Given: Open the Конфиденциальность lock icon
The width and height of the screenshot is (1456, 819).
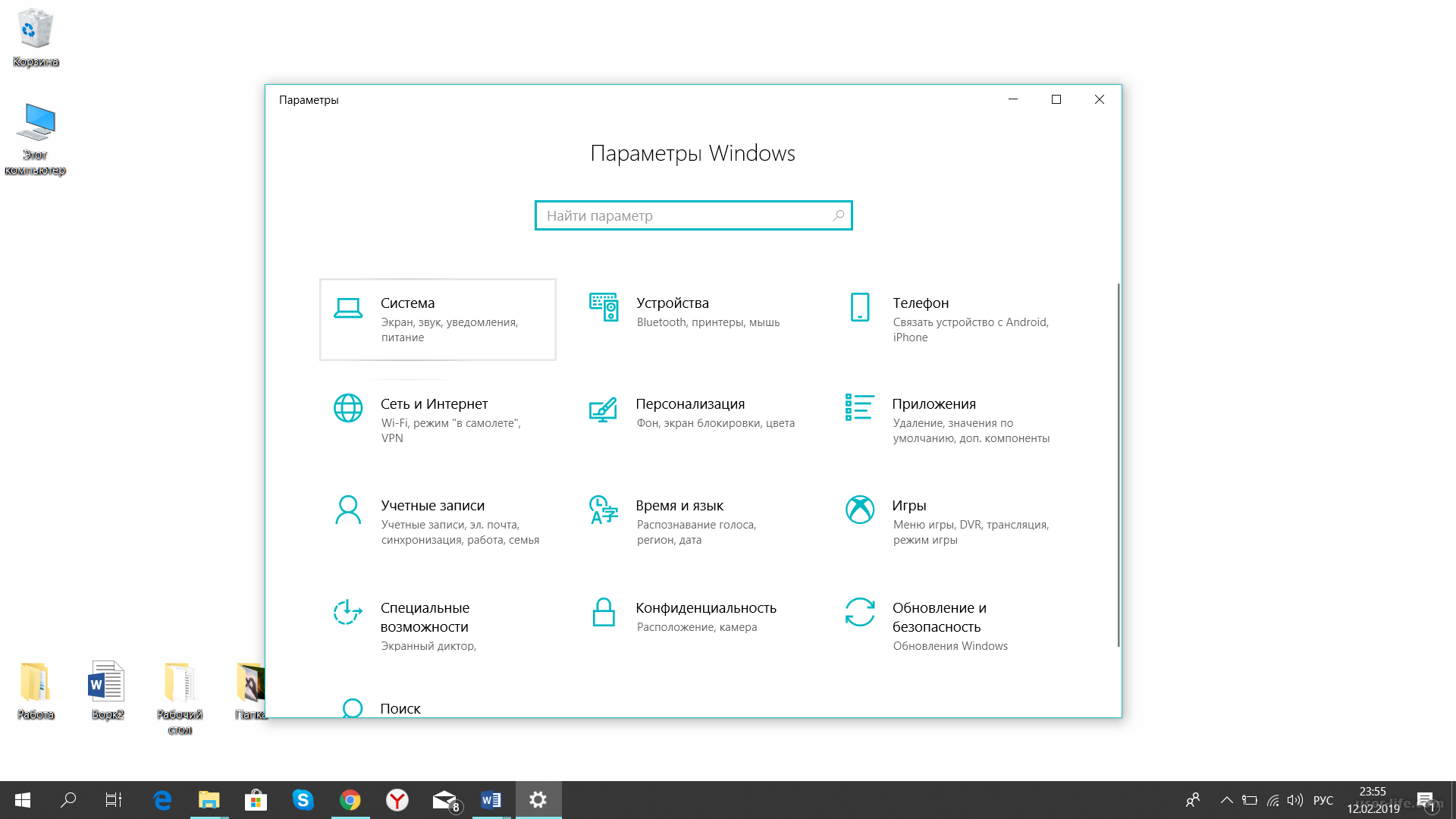Looking at the screenshot, I should pos(604,612).
